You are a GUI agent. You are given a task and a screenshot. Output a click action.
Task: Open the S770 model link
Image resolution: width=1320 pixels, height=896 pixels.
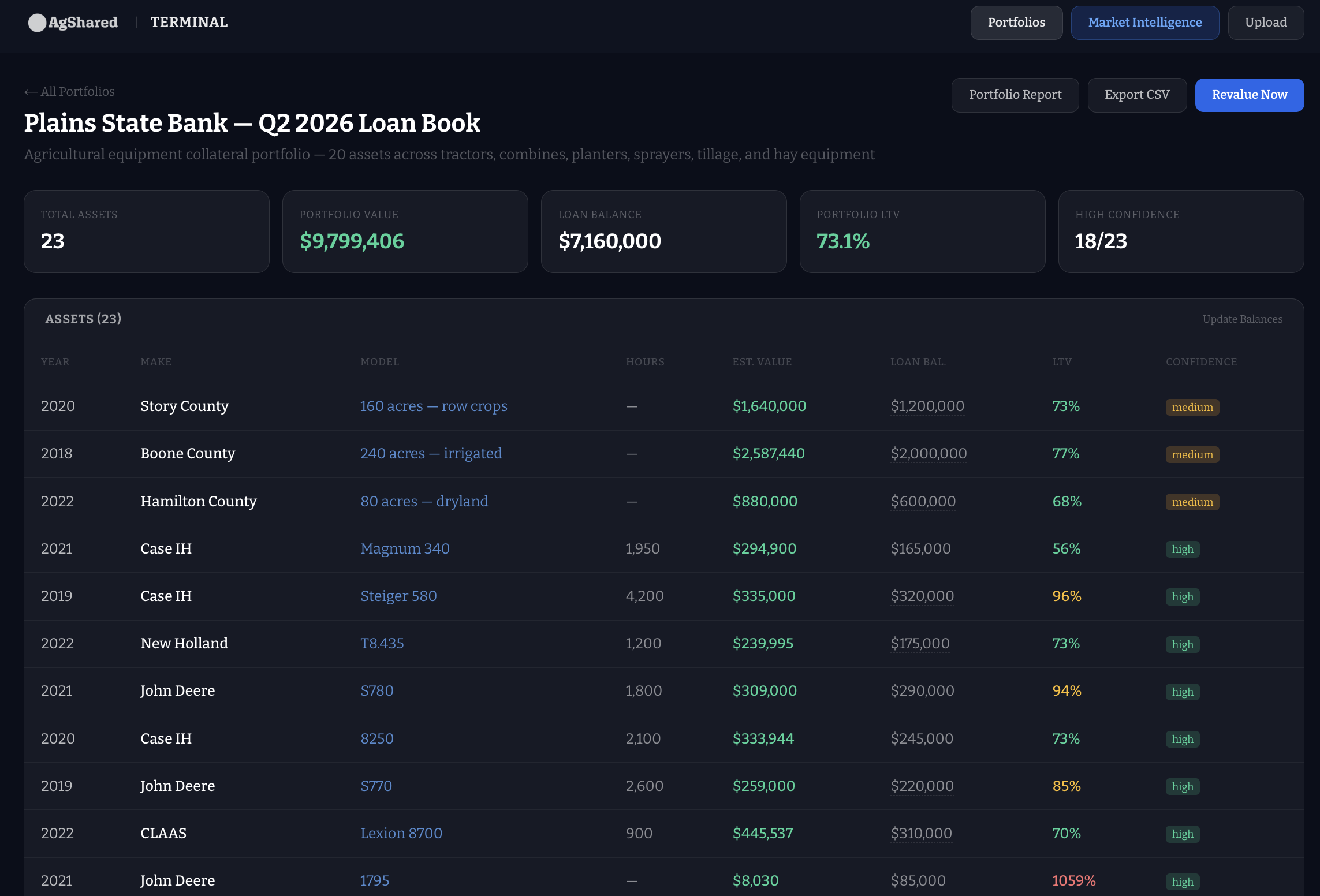click(x=376, y=786)
